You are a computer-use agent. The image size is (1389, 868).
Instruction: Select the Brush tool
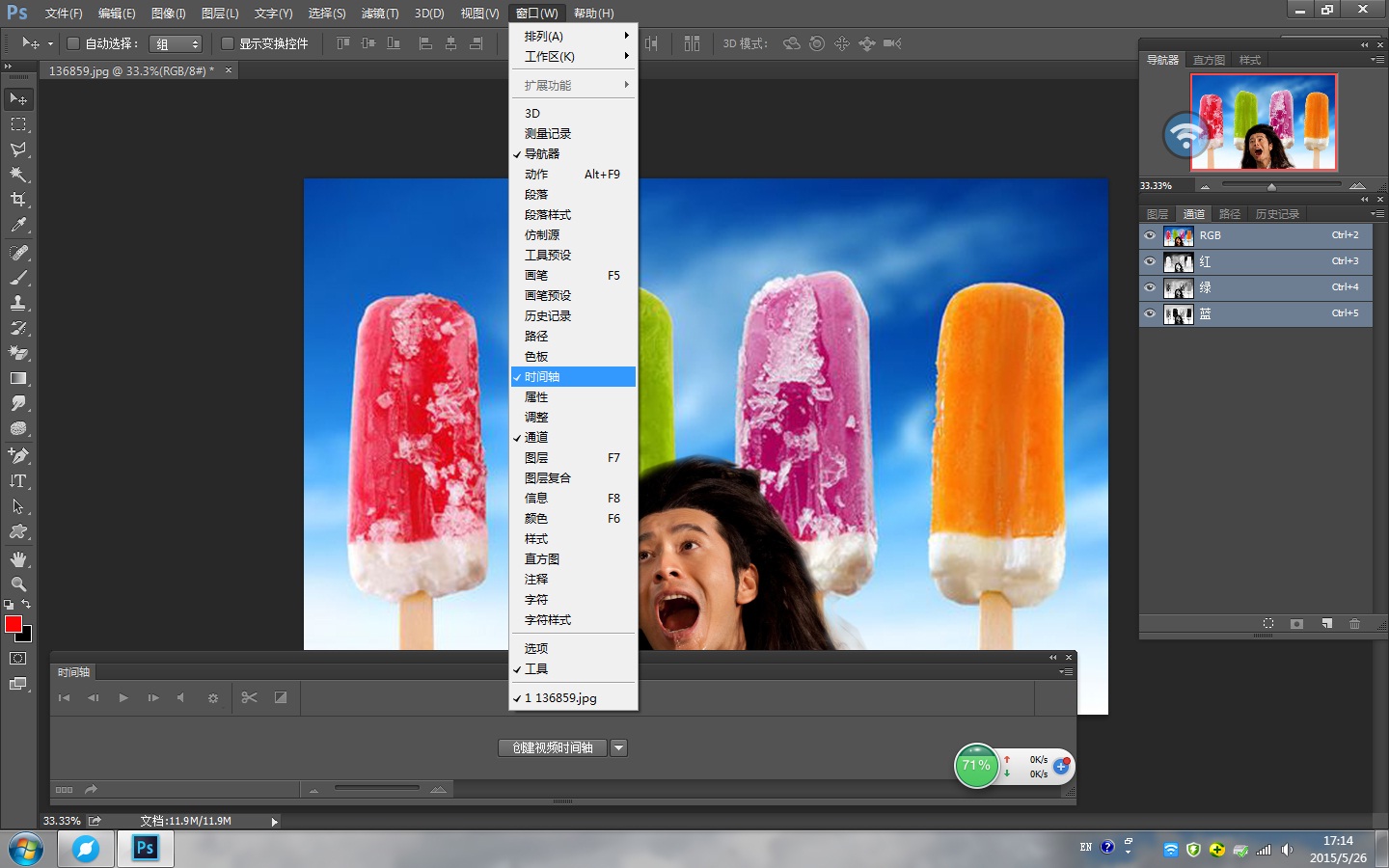tap(18, 278)
